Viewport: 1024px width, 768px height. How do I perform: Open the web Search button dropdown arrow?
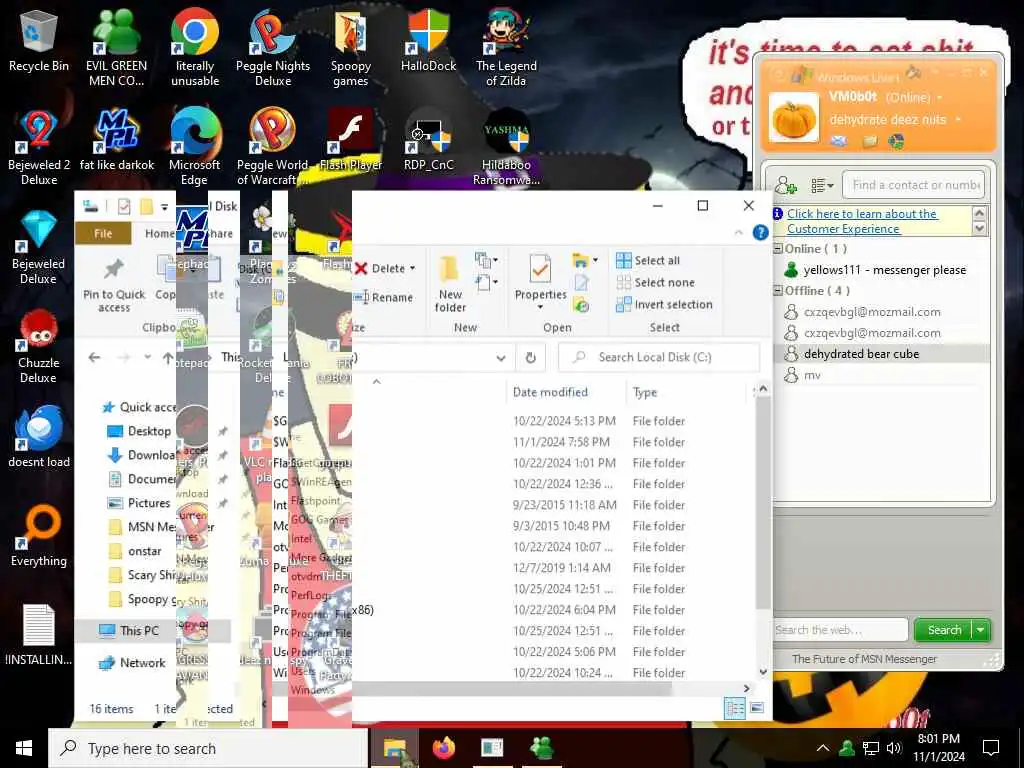(981, 630)
